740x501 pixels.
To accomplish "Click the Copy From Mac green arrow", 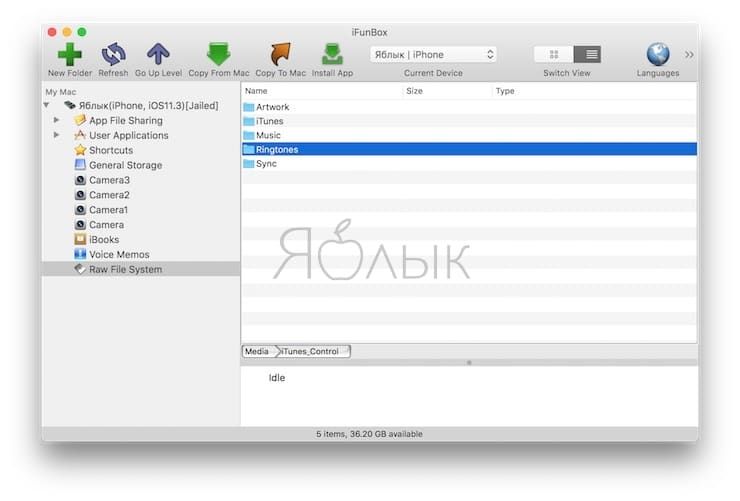I will [x=219, y=54].
